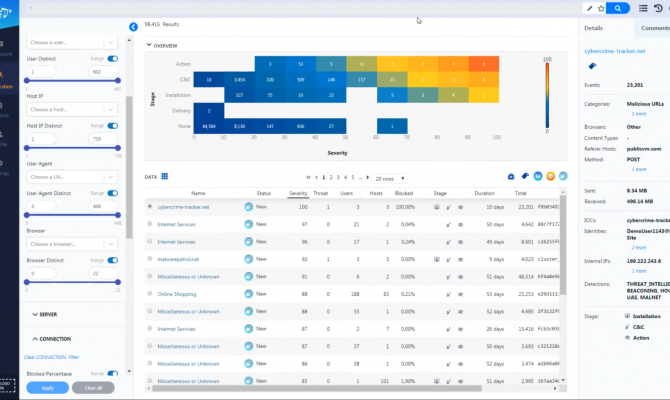
Task: Open the list menu icon in top bar
Action: [x=643, y=8]
